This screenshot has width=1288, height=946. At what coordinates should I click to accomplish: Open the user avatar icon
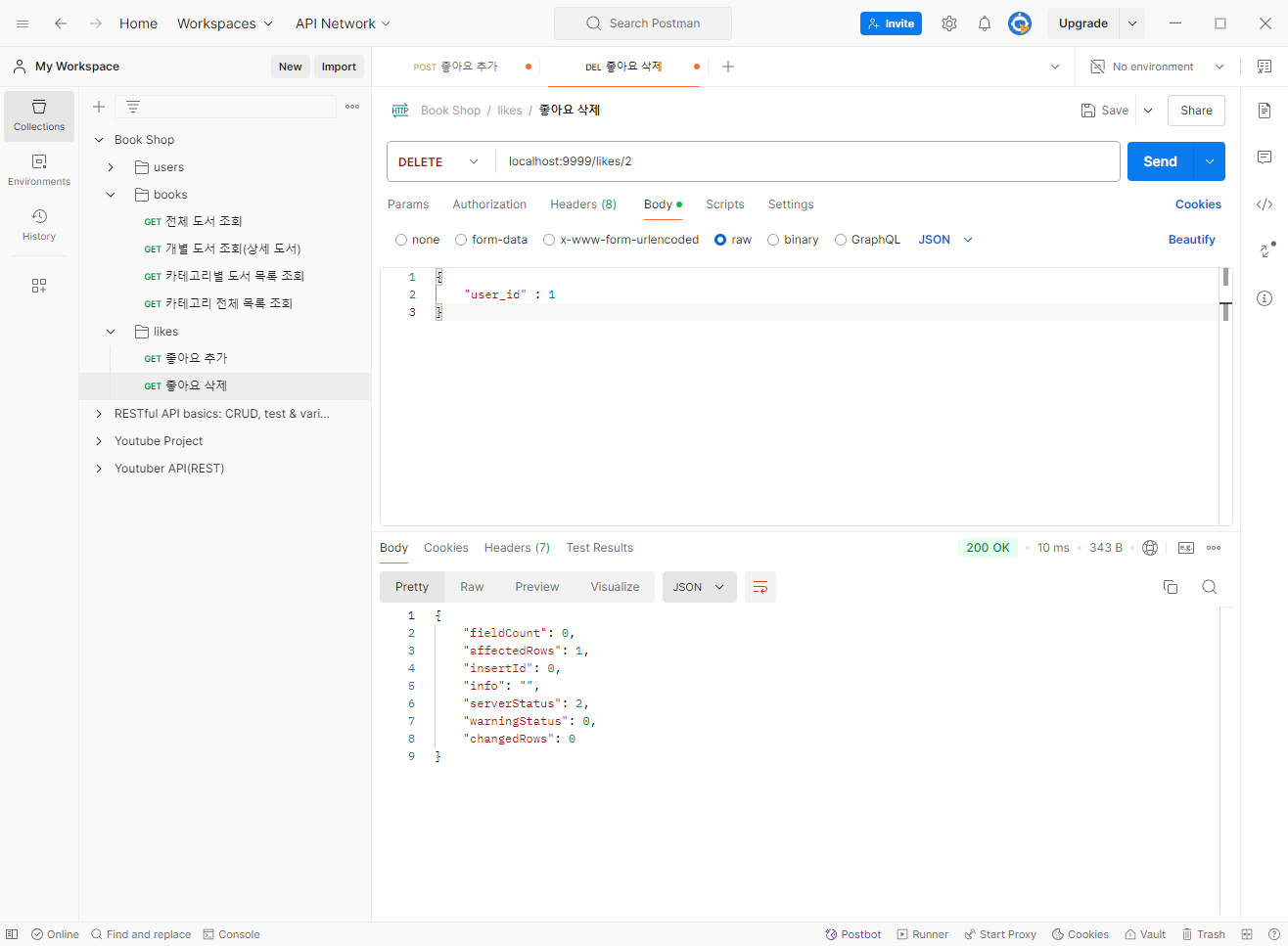tap(1020, 23)
